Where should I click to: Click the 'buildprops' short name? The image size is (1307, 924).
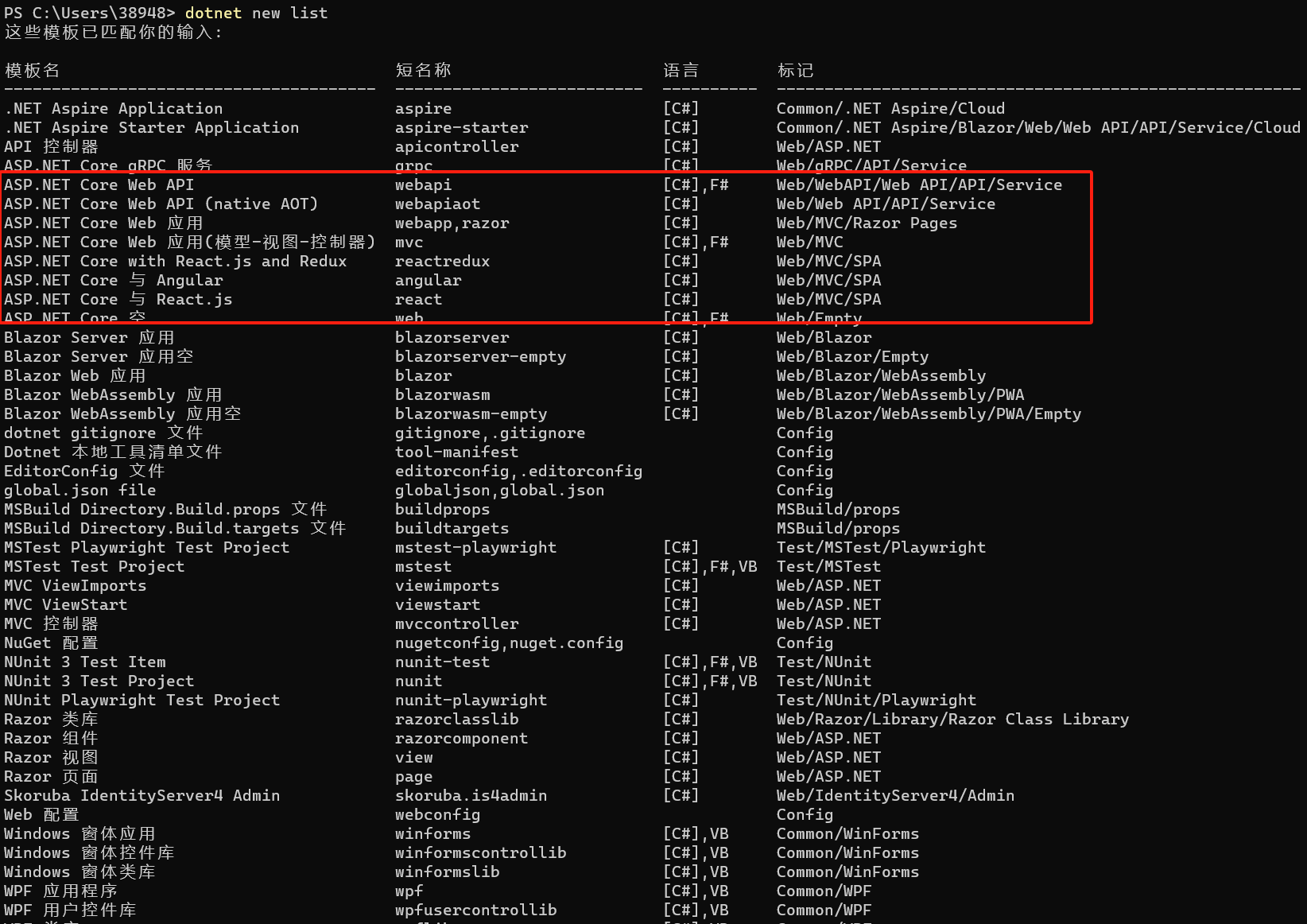point(443,509)
